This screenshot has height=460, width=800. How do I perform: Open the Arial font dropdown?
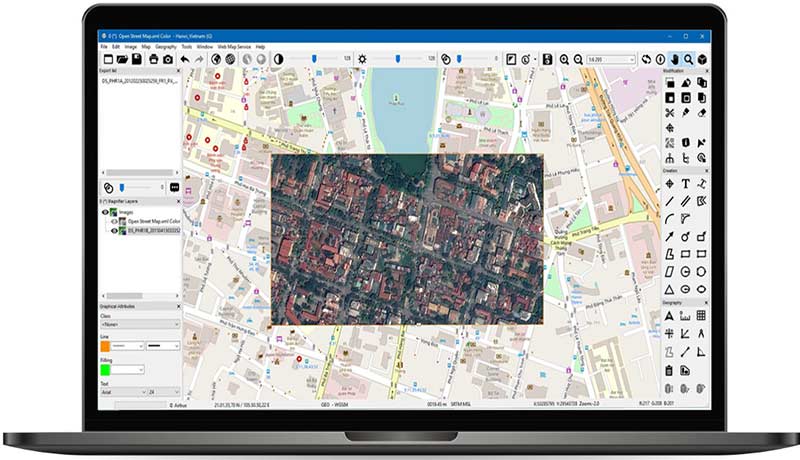(x=121, y=393)
